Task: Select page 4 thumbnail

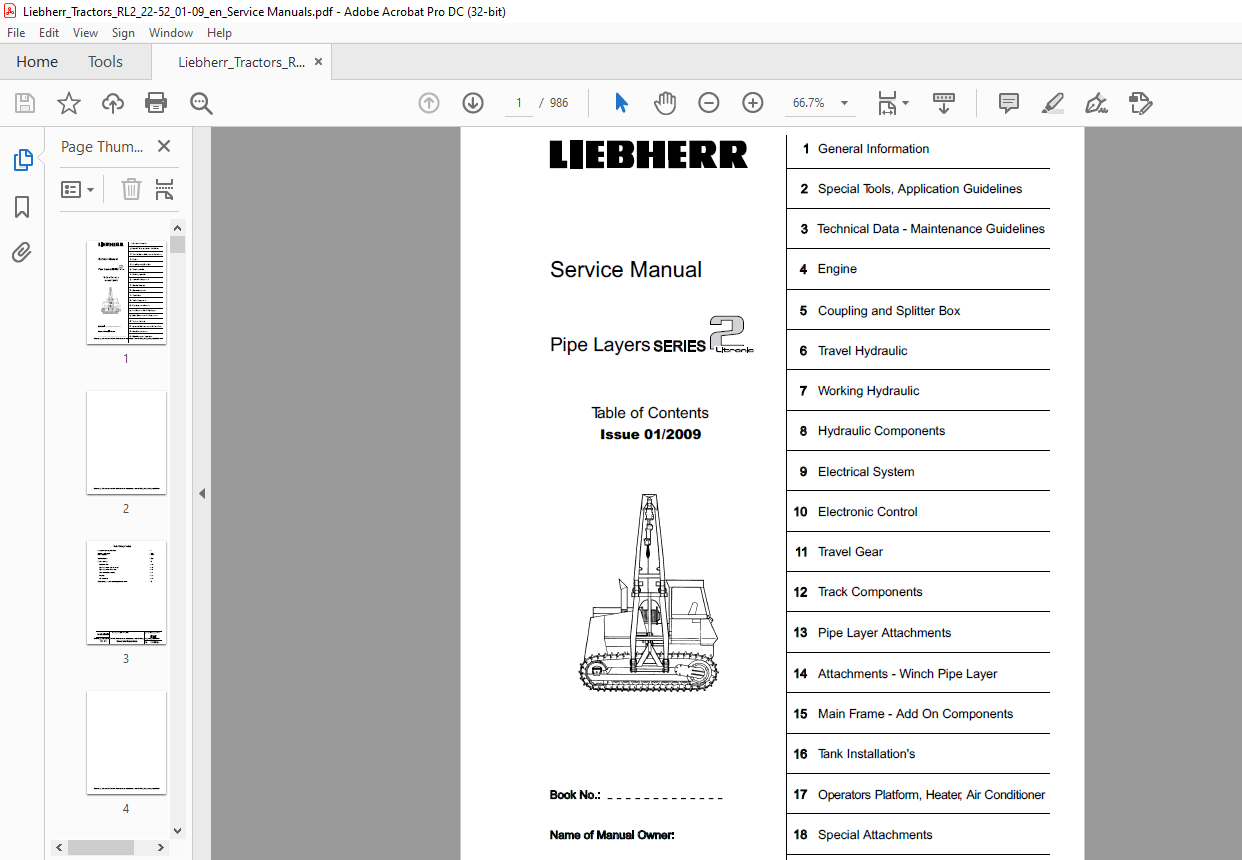Action: click(x=126, y=743)
